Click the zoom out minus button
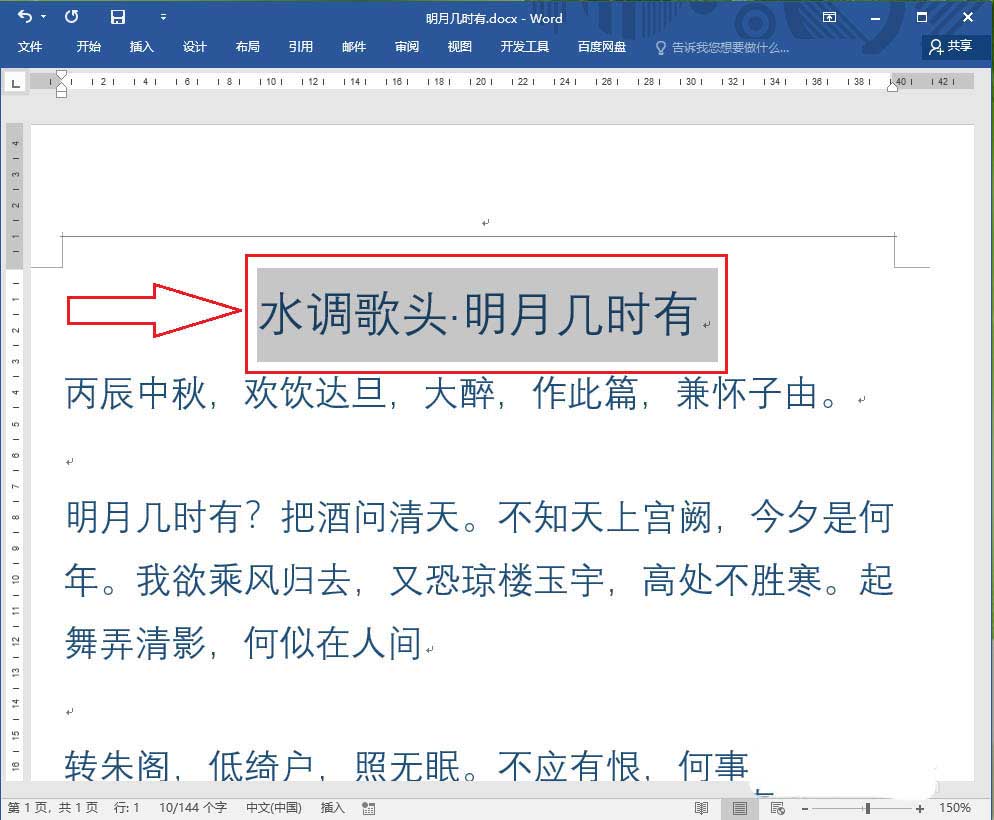Screen dimensions: 994x820 [x=805, y=809]
